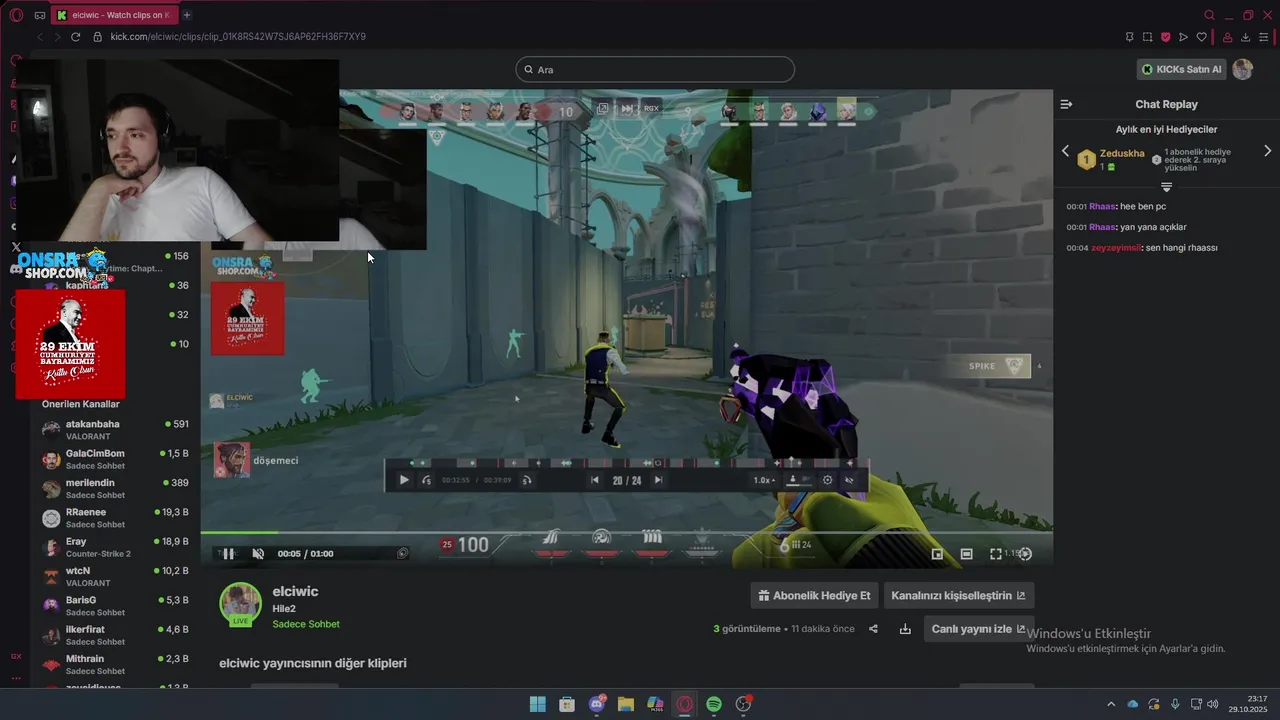
Task: Open elciwic channel avatar
Action: click(240, 603)
